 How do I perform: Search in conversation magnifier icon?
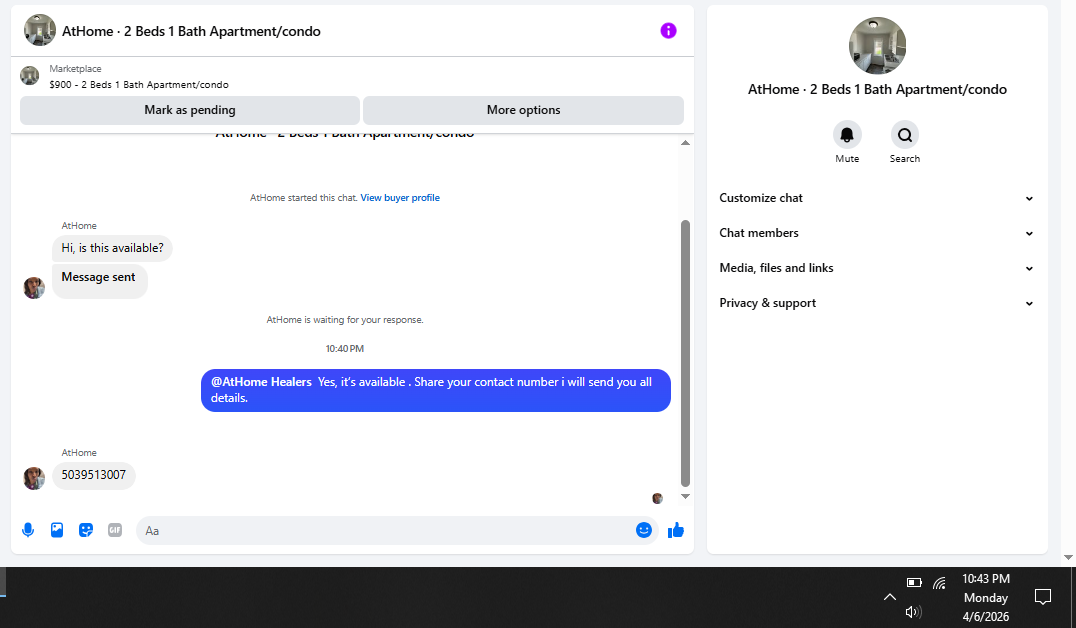pyautogui.click(x=904, y=135)
